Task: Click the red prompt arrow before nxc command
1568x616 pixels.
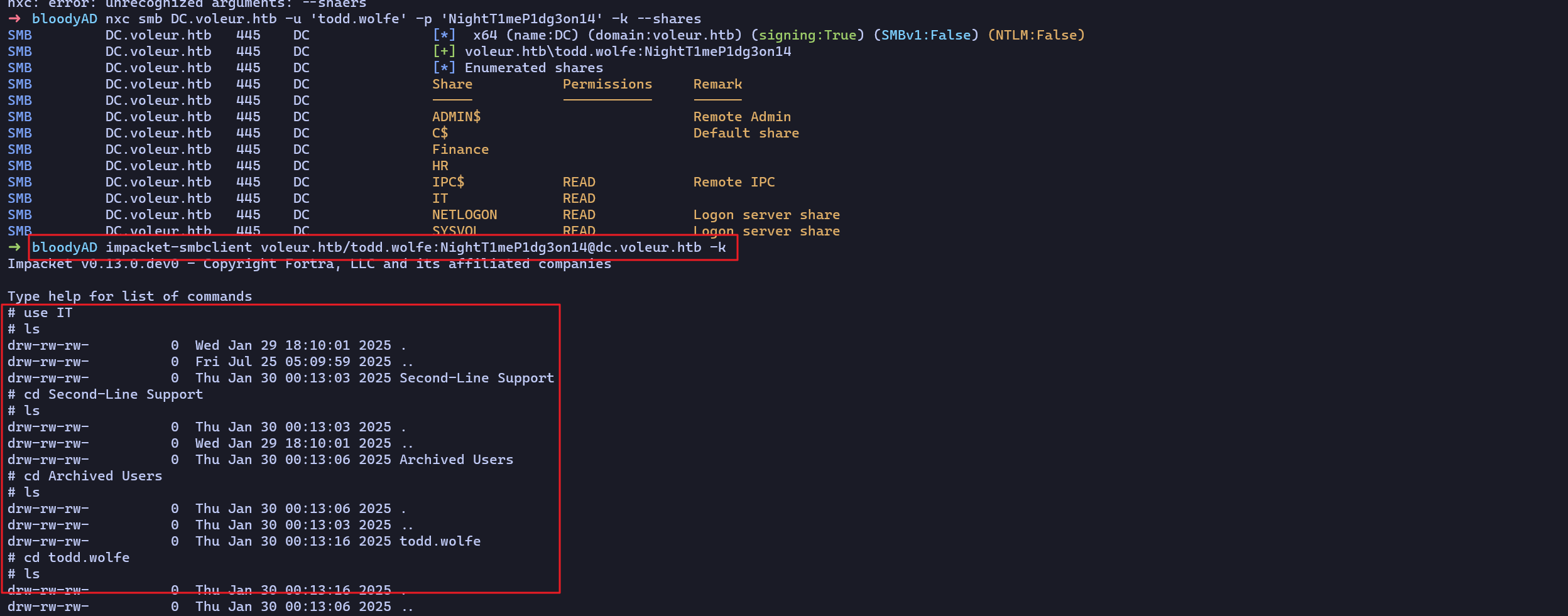Action: point(14,19)
